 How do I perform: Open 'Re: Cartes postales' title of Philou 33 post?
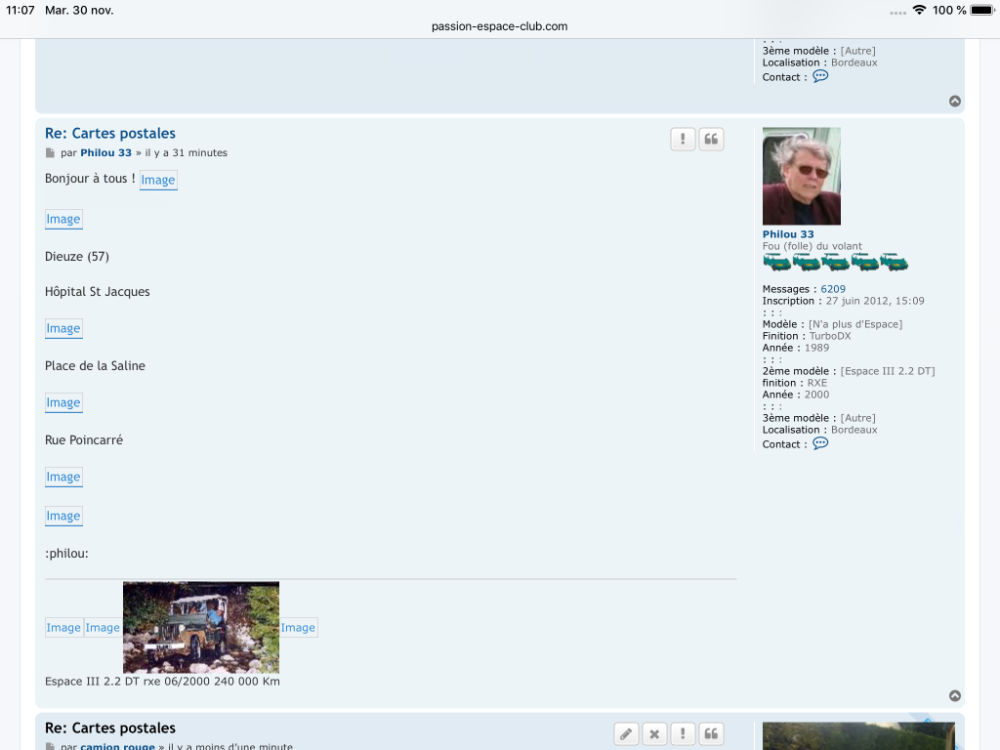[110, 133]
